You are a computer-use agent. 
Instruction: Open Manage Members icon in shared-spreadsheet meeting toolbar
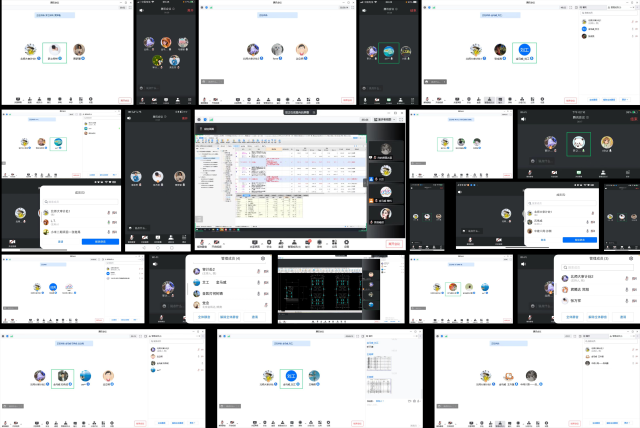(x=293, y=242)
